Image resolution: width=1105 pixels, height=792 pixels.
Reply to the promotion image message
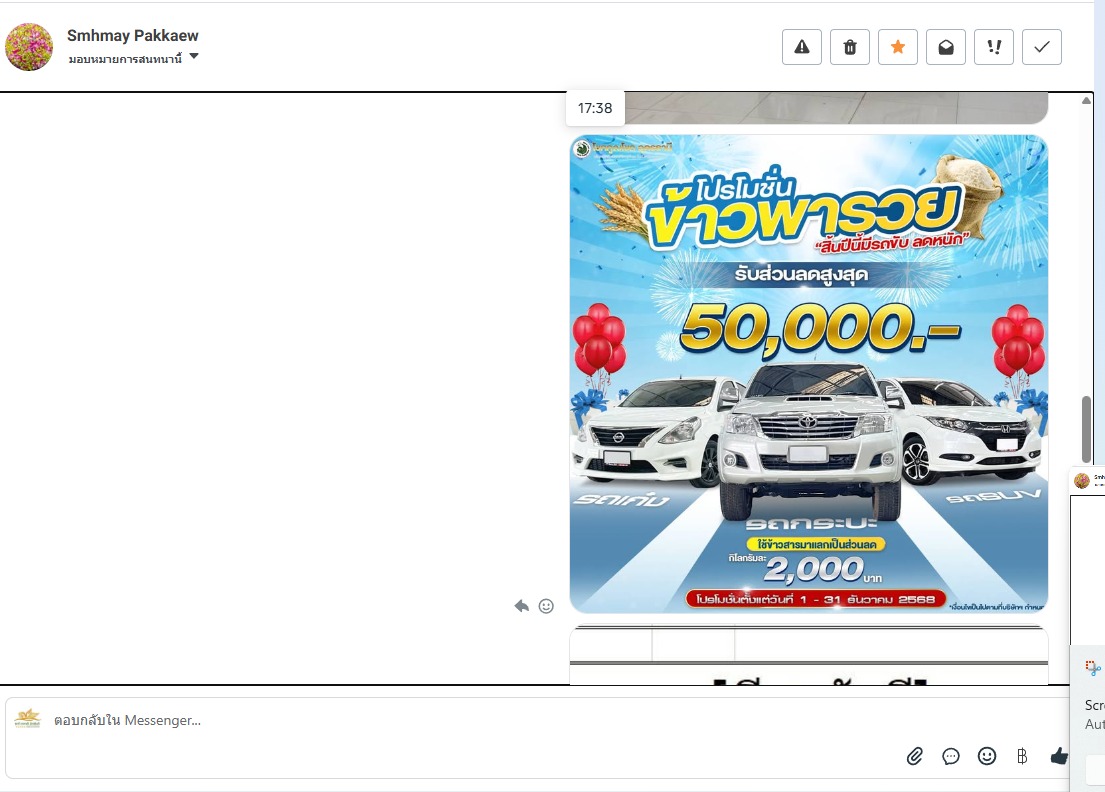click(521, 606)
